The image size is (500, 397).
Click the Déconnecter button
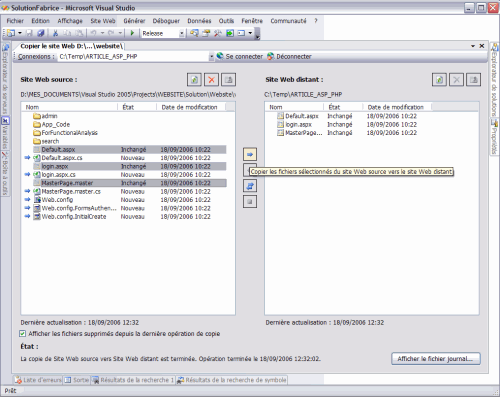(289, 57)
